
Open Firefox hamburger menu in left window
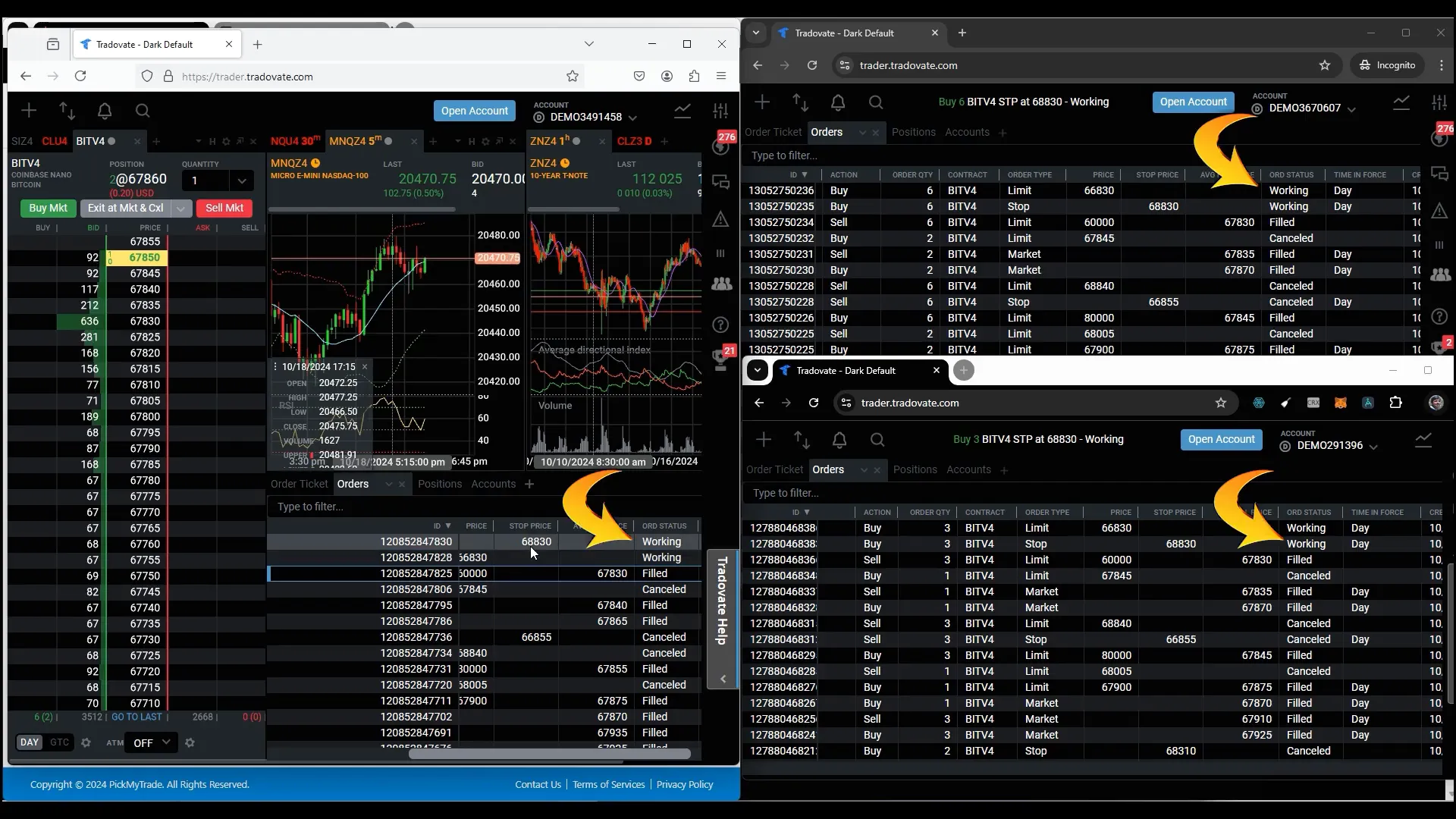coord(721,76)
